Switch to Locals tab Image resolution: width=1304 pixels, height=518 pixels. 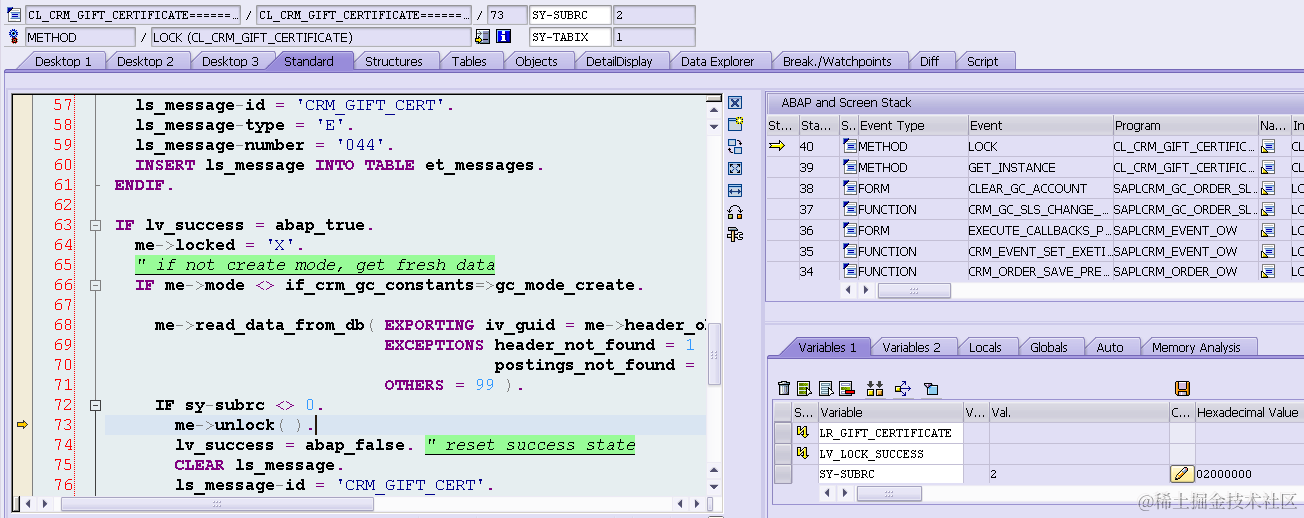[x=985, y=347]
